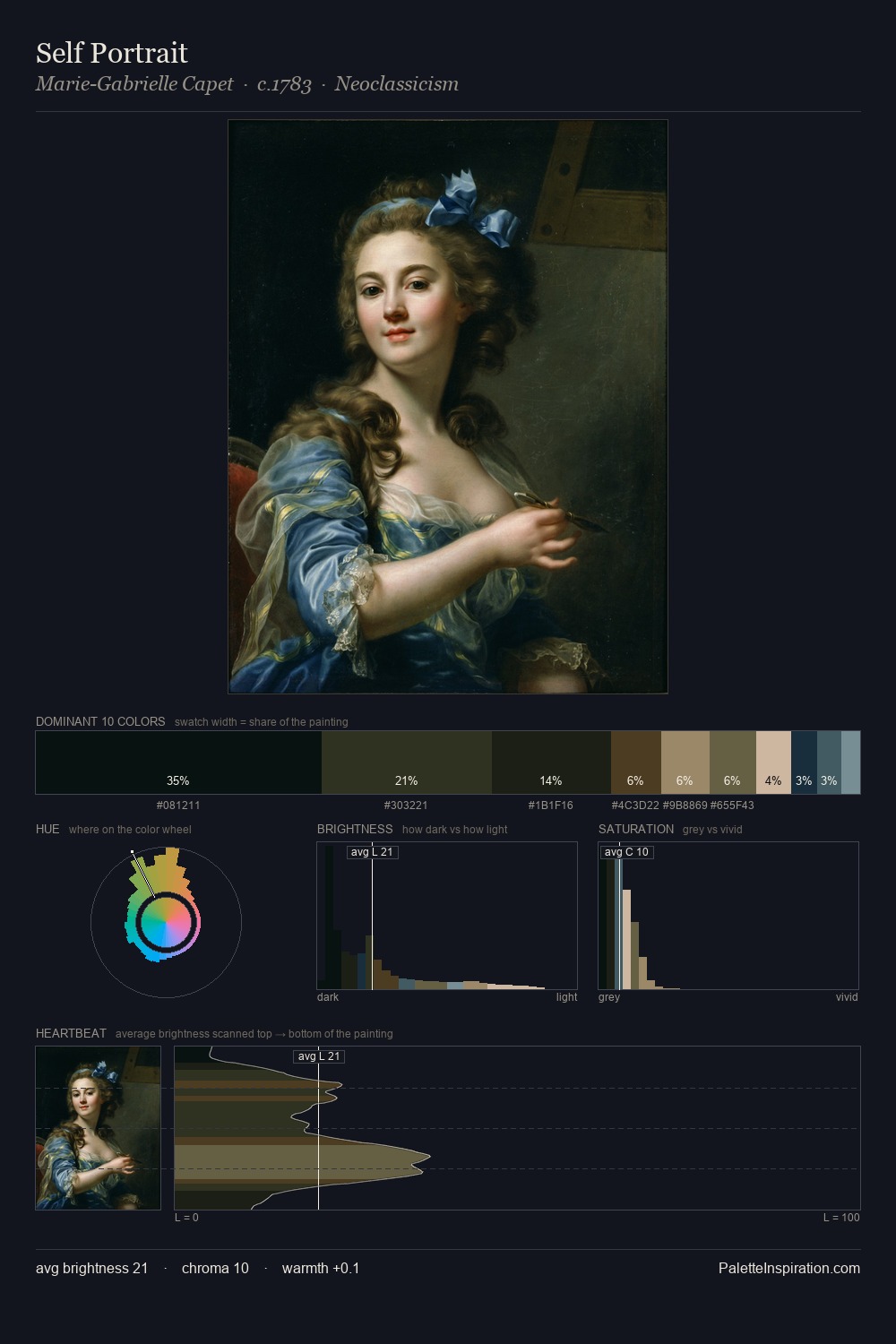Click the "Neoclassicism" style label

(397, 84)
